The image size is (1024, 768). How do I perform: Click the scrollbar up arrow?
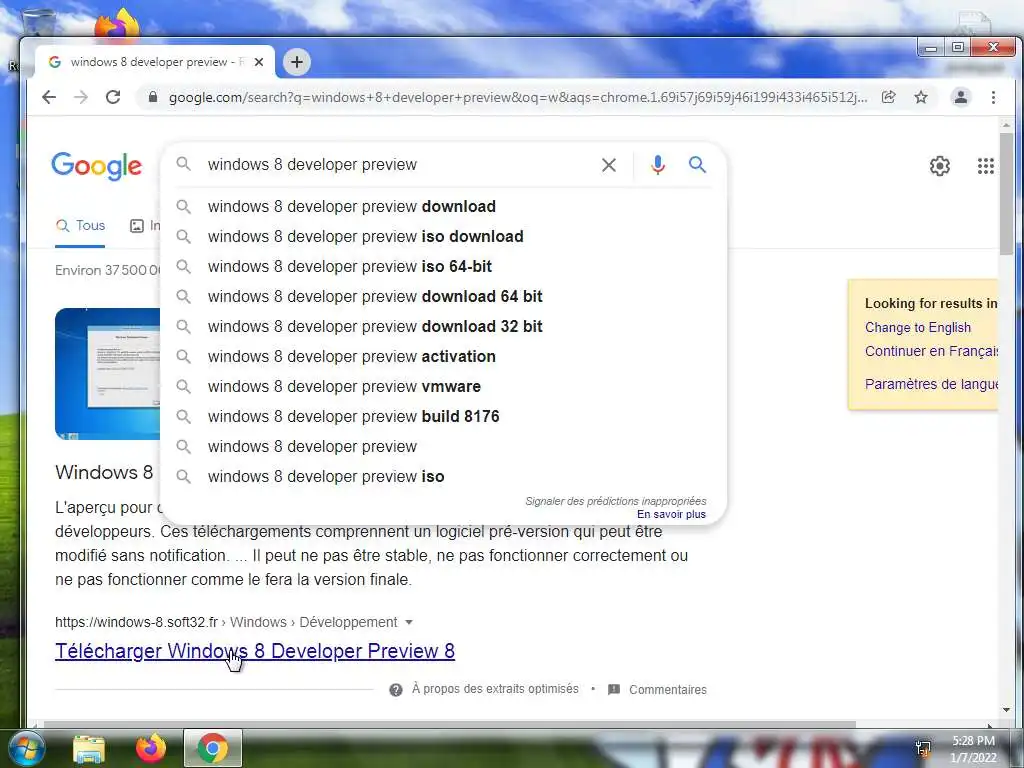point(1006,125)
